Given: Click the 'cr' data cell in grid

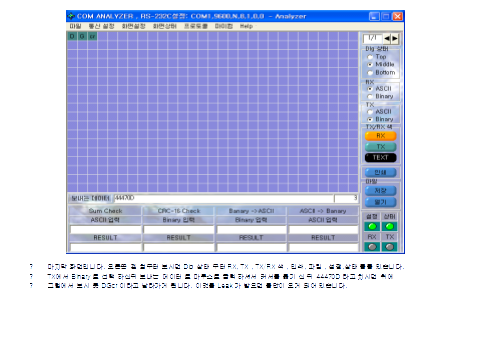Looking at the screenshot, I should pos(92,36).
